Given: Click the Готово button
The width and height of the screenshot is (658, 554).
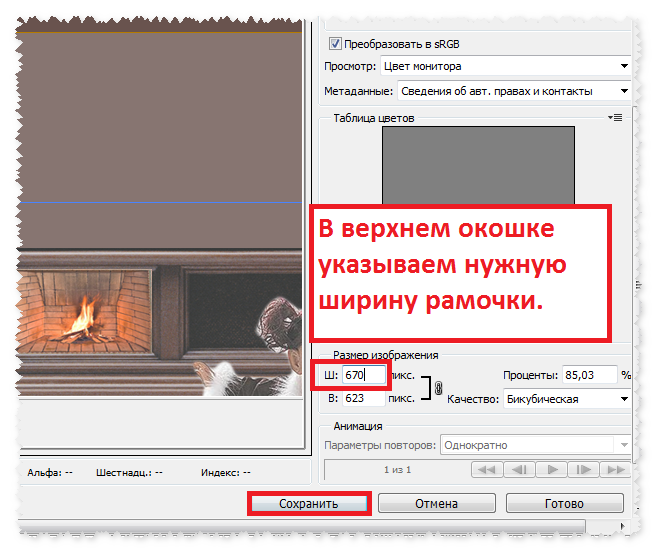Looking at the screenshot, I should click(x=564, y=503).
